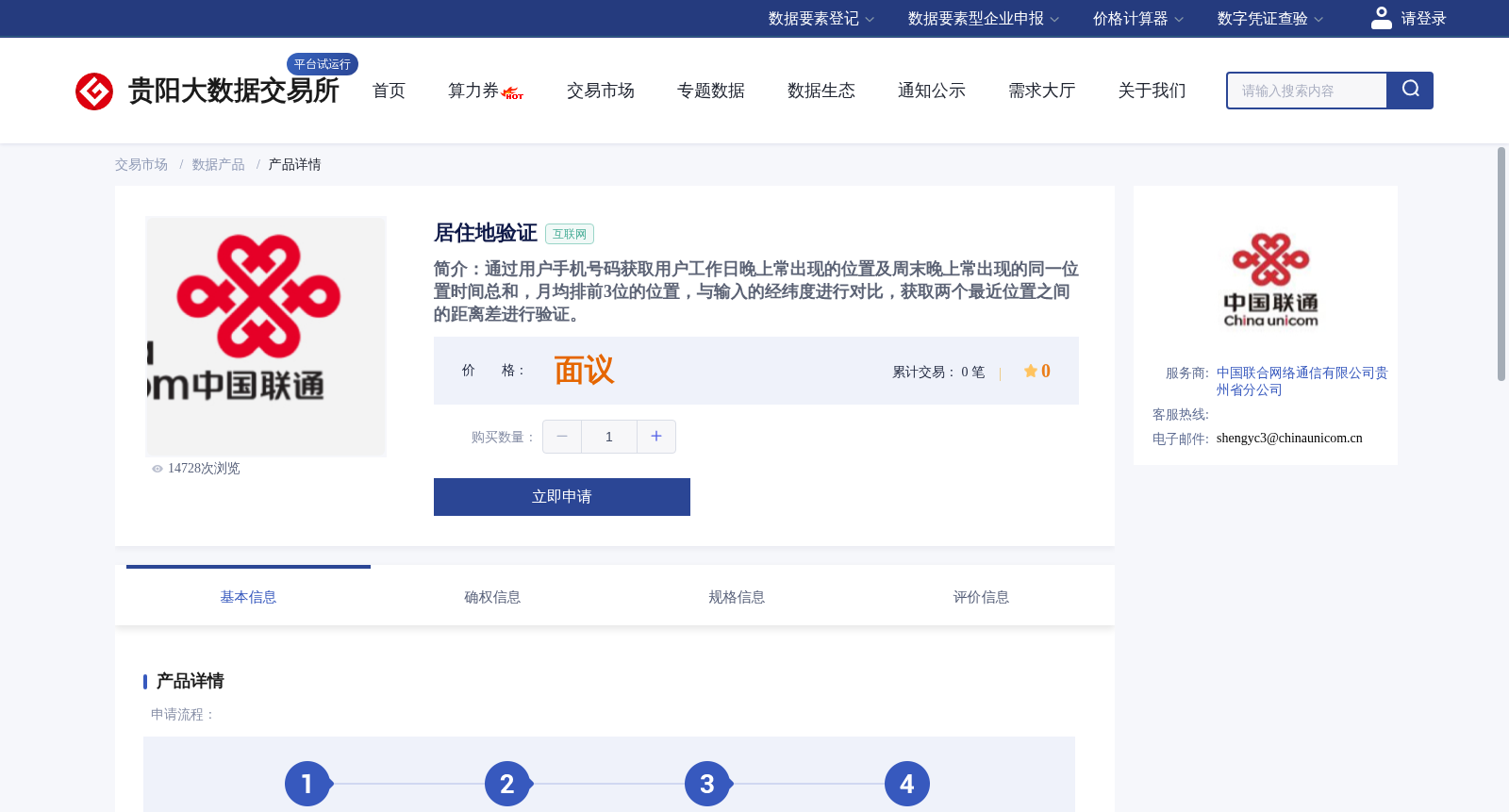This screenshot has width=1509, height=812.
Task: Switch to the 确权信息 tab
Action: 492,597
